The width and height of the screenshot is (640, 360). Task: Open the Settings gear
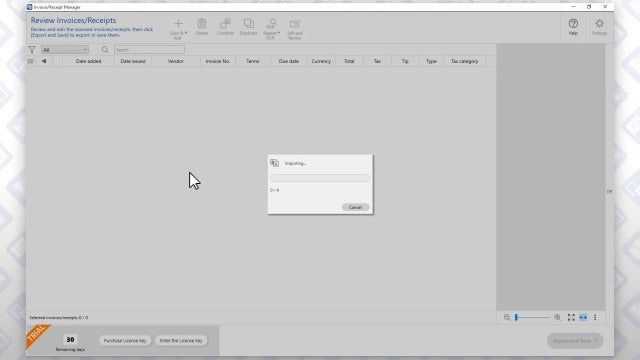[599, 23]
